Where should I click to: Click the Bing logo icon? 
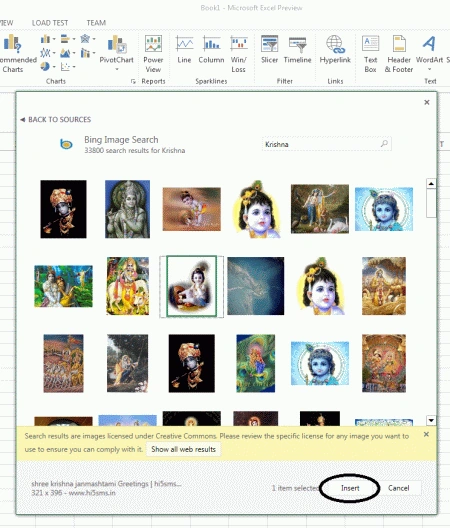[x=66, y=144]
